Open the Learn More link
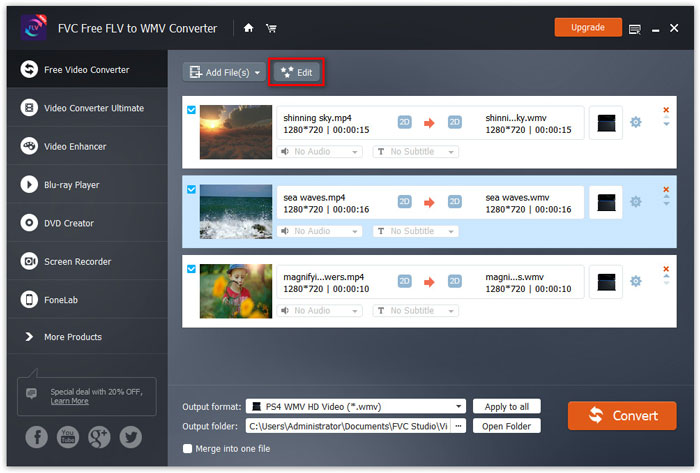The height and width of the screenshot is (473, 700). coord(69,401)
